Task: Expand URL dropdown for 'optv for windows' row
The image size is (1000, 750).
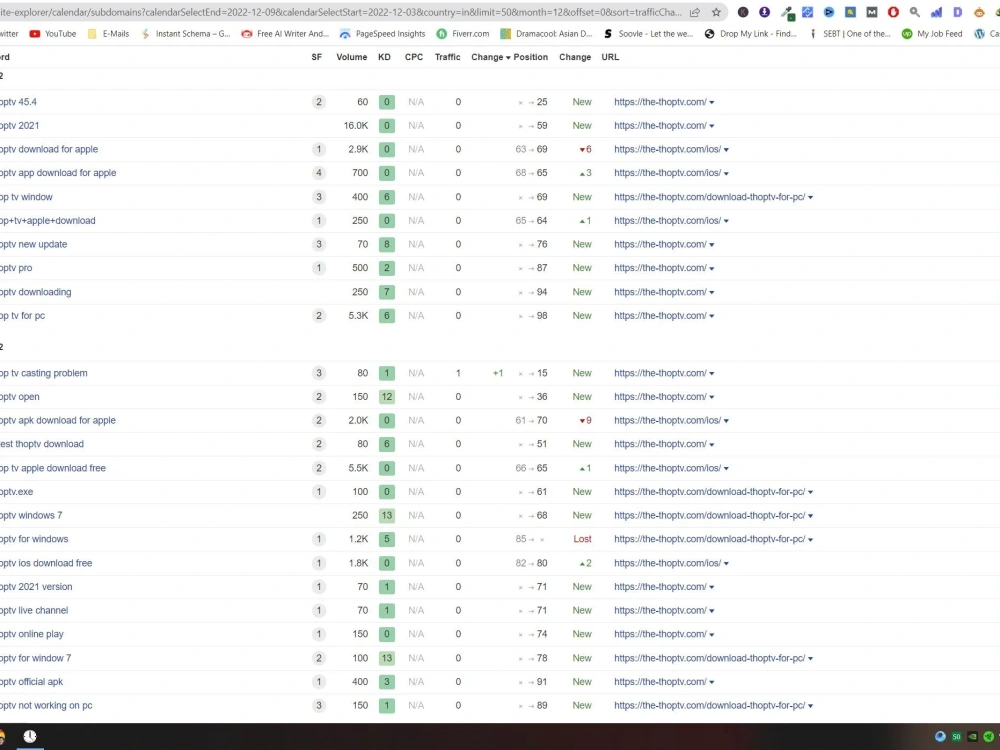Action: coord(811,540)
